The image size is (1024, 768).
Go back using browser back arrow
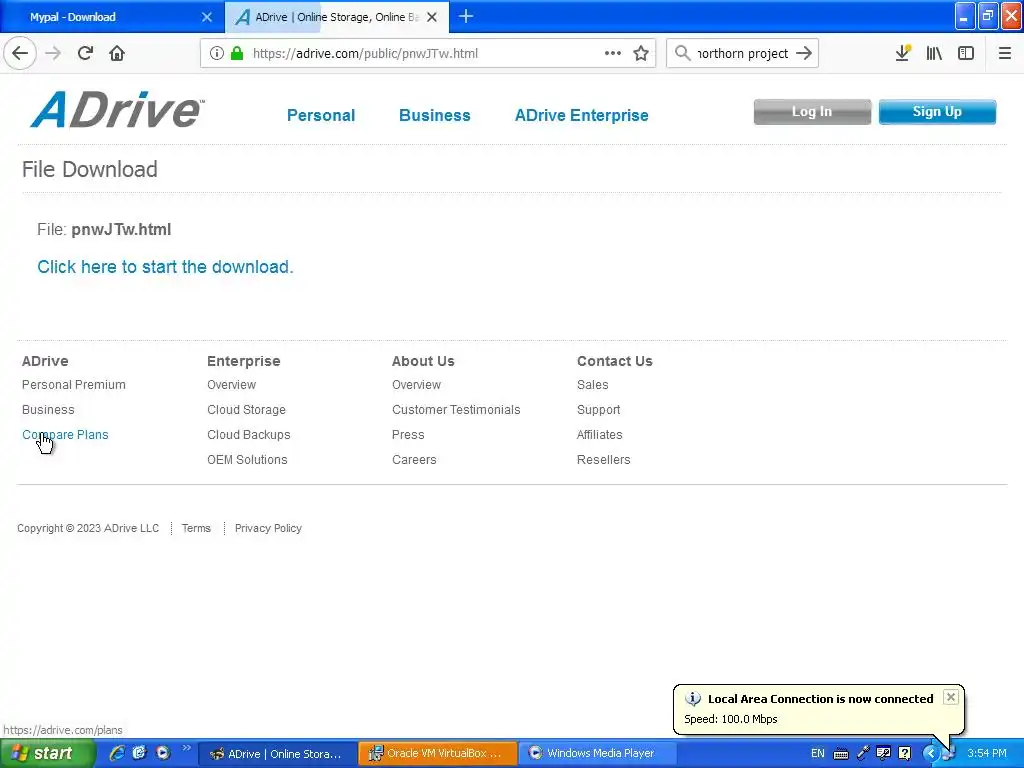(20, 53)
